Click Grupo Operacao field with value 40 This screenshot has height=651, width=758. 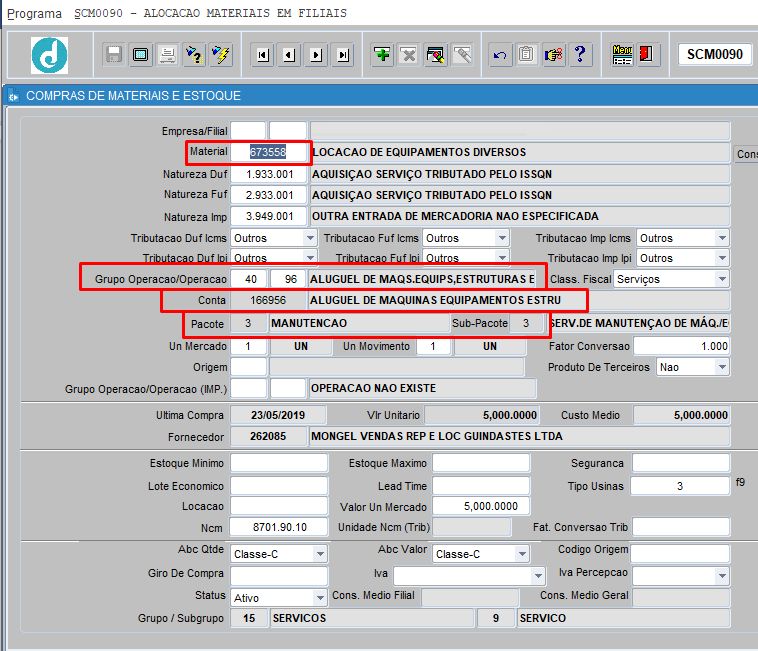pos(249,279)
